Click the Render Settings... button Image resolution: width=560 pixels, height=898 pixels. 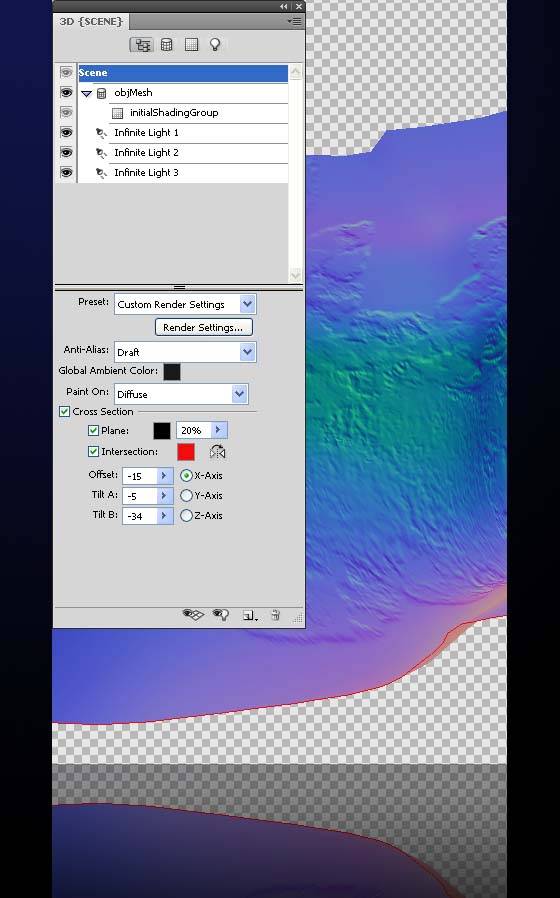[x=203, y=327]
